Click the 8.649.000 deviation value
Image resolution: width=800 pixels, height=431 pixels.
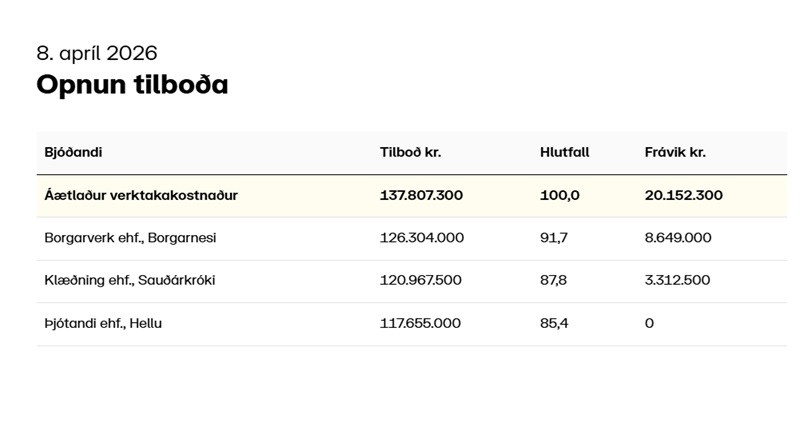pyautogui.click(x=678, y=238)
